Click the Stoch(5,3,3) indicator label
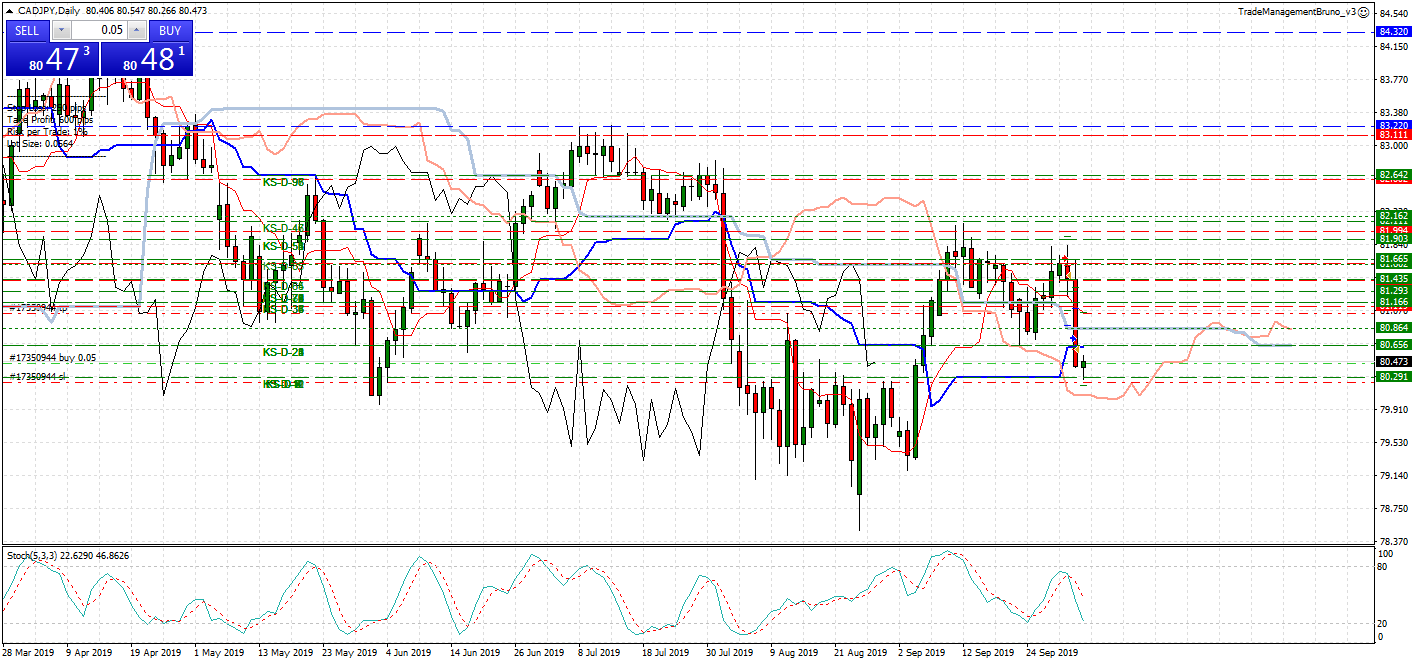The image size is (1415, 664). click(x=34, y=554)
